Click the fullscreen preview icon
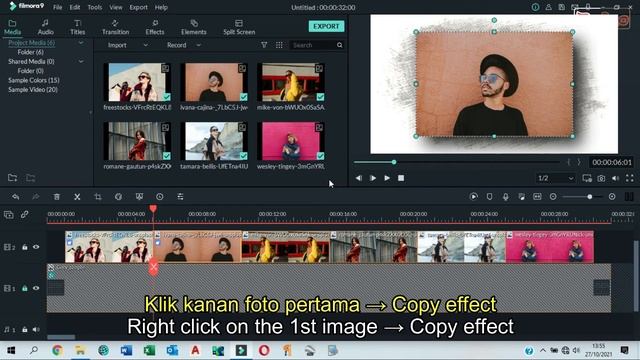Image resolution: width=640 pixels, height=360 pixels. (630, 178)
